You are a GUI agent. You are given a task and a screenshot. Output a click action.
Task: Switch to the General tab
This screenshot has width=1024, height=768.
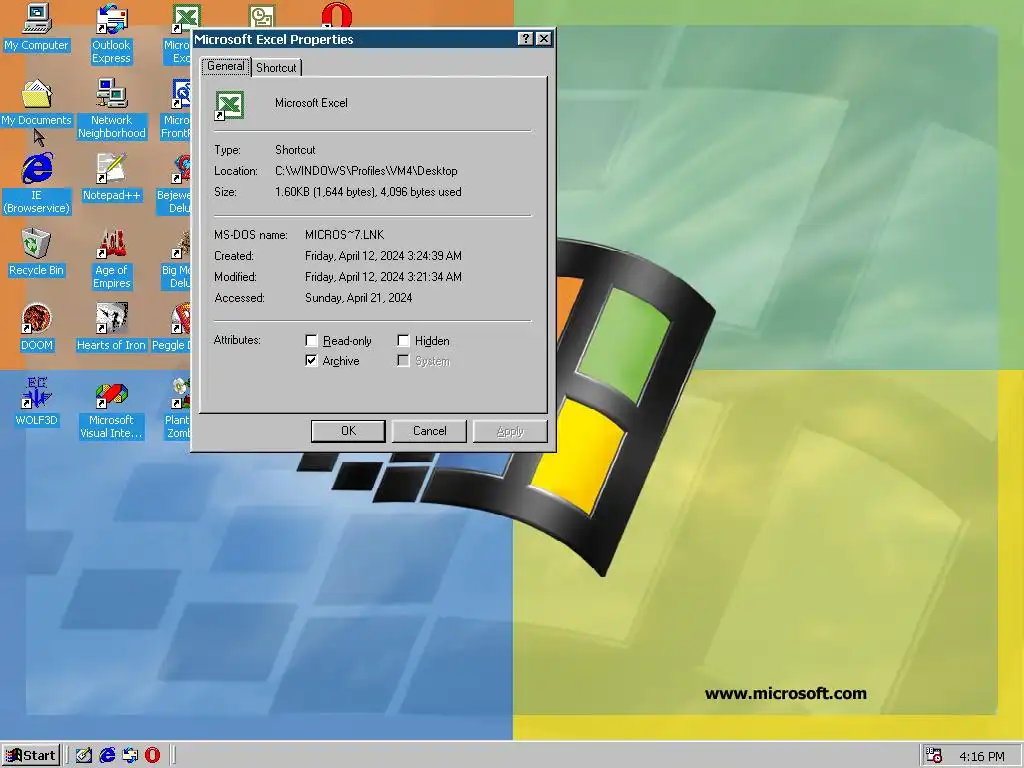(226, 67)
